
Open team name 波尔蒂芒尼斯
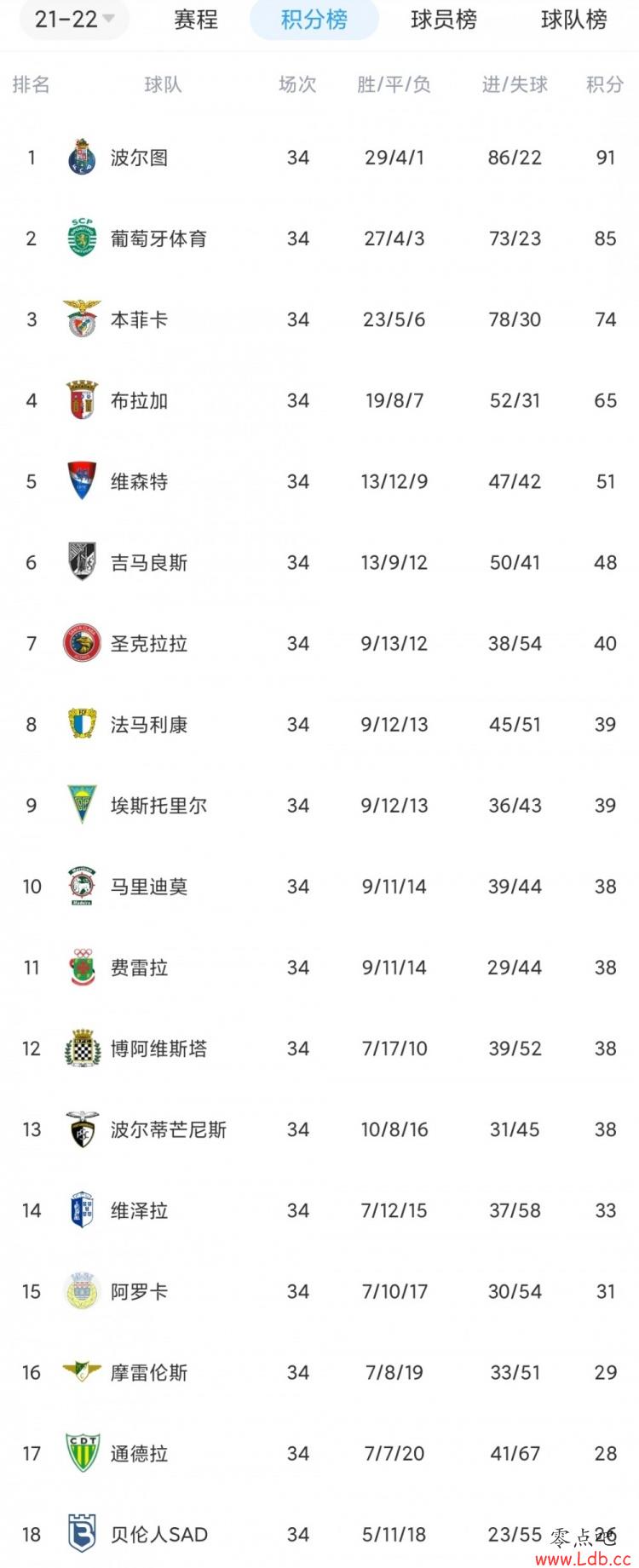[x=169, y=1129]
